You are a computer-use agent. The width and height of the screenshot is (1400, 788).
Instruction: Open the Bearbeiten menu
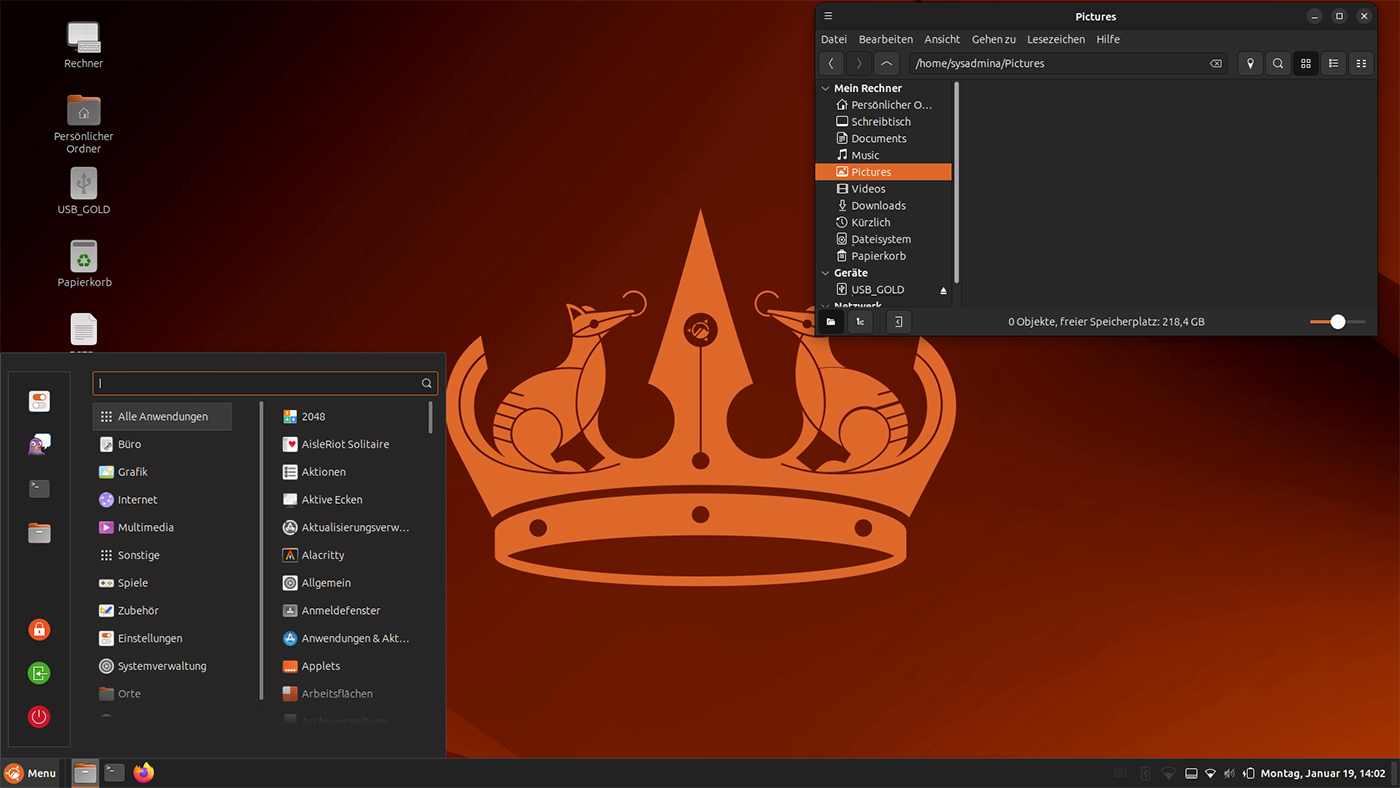(886, 39)
